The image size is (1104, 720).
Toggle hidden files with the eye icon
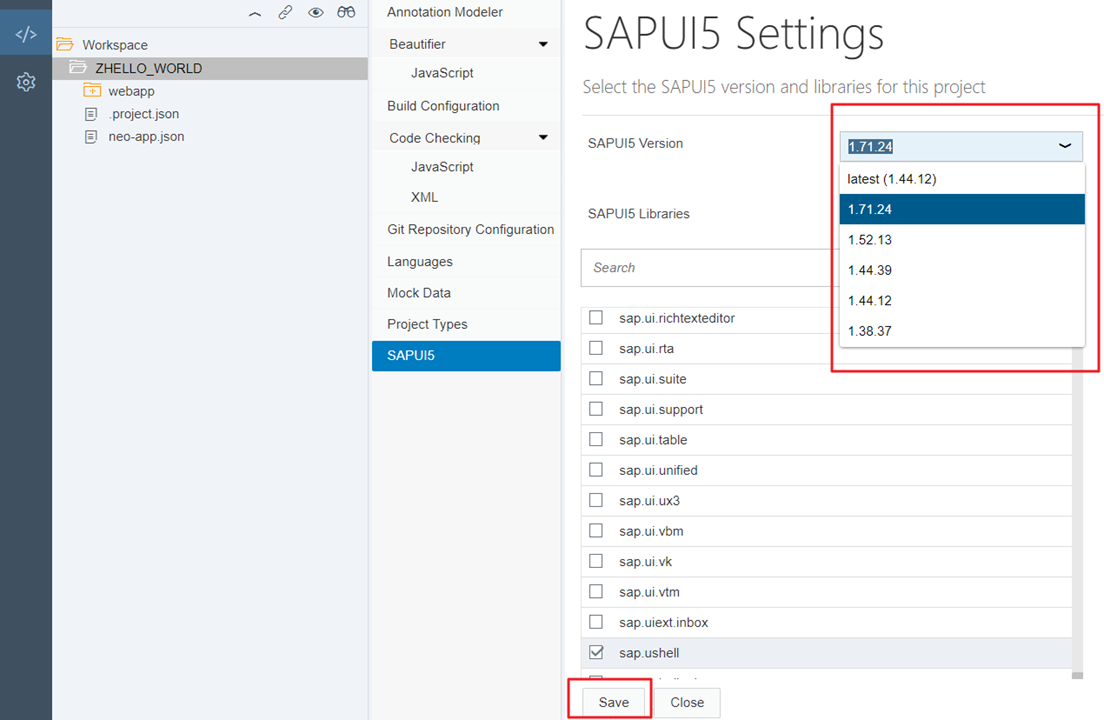[x=315, y=12]
